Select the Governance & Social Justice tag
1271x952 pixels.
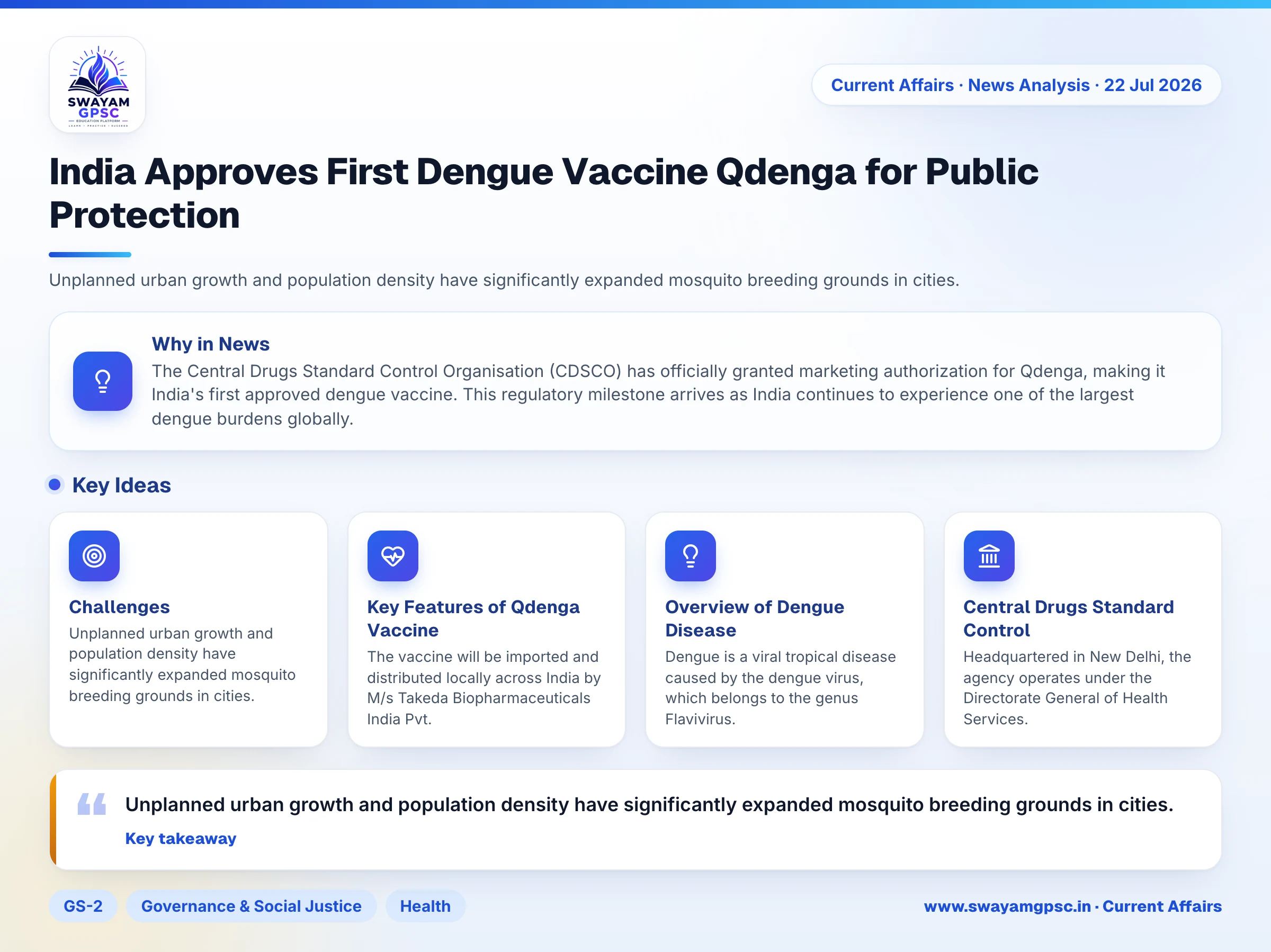(251, 906)
